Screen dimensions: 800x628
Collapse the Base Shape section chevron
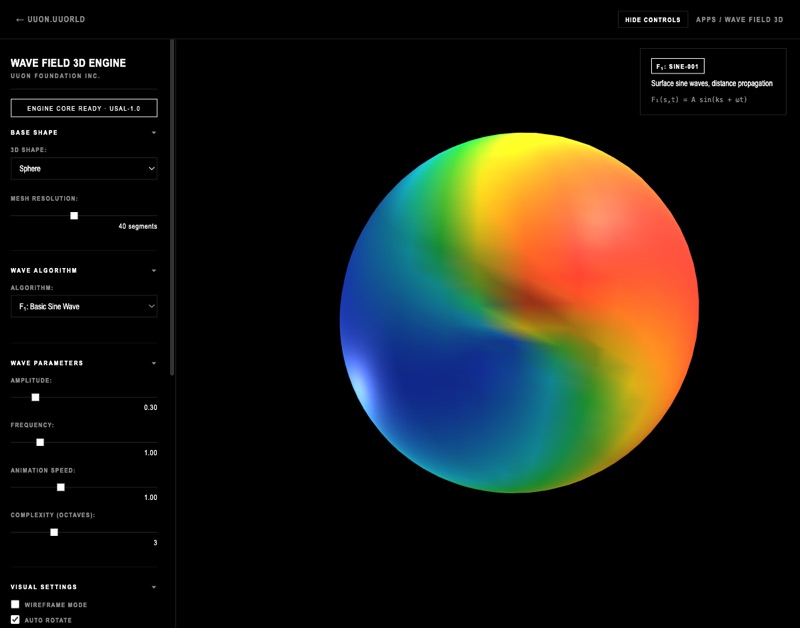154,133
